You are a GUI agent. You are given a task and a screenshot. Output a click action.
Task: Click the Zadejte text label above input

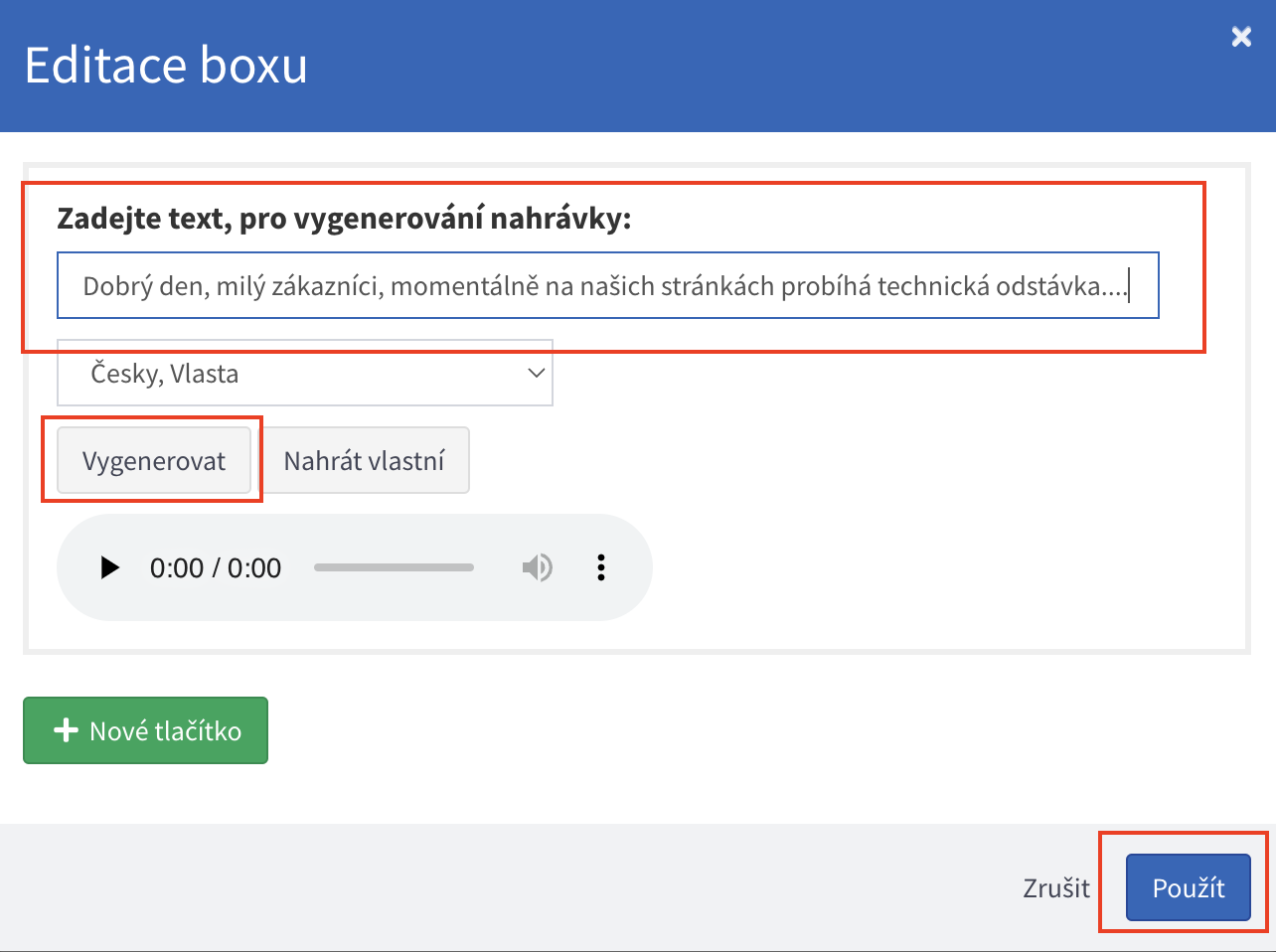click(344, 218)
